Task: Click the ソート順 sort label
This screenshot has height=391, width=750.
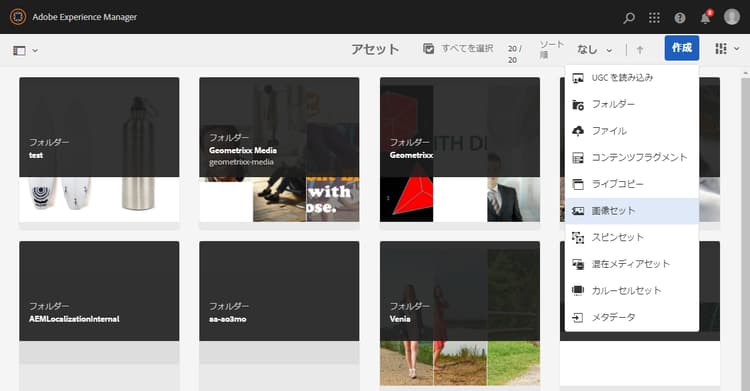Action: click(x=551, y=49)
